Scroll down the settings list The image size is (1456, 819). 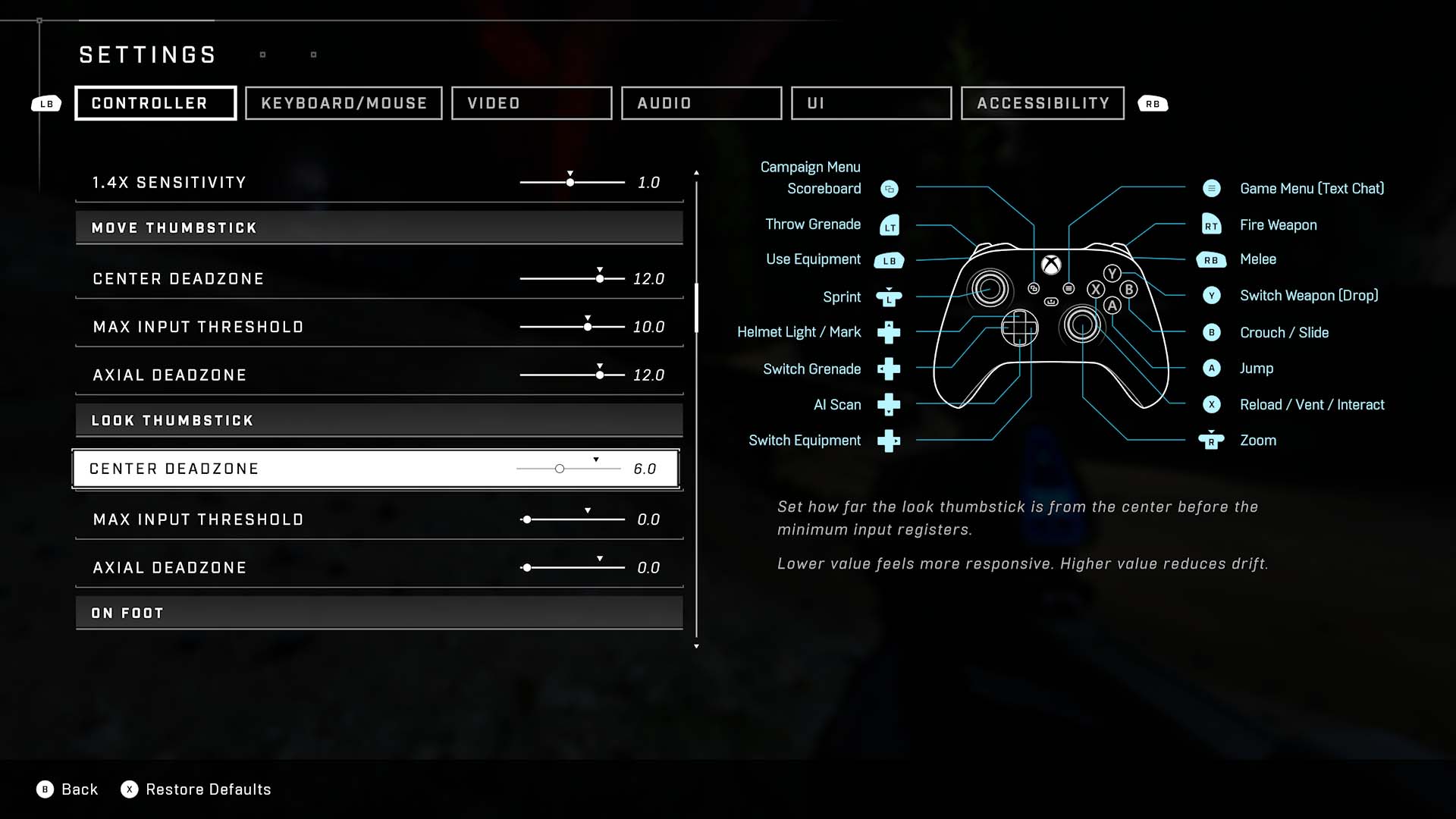(x=697, y=645)
